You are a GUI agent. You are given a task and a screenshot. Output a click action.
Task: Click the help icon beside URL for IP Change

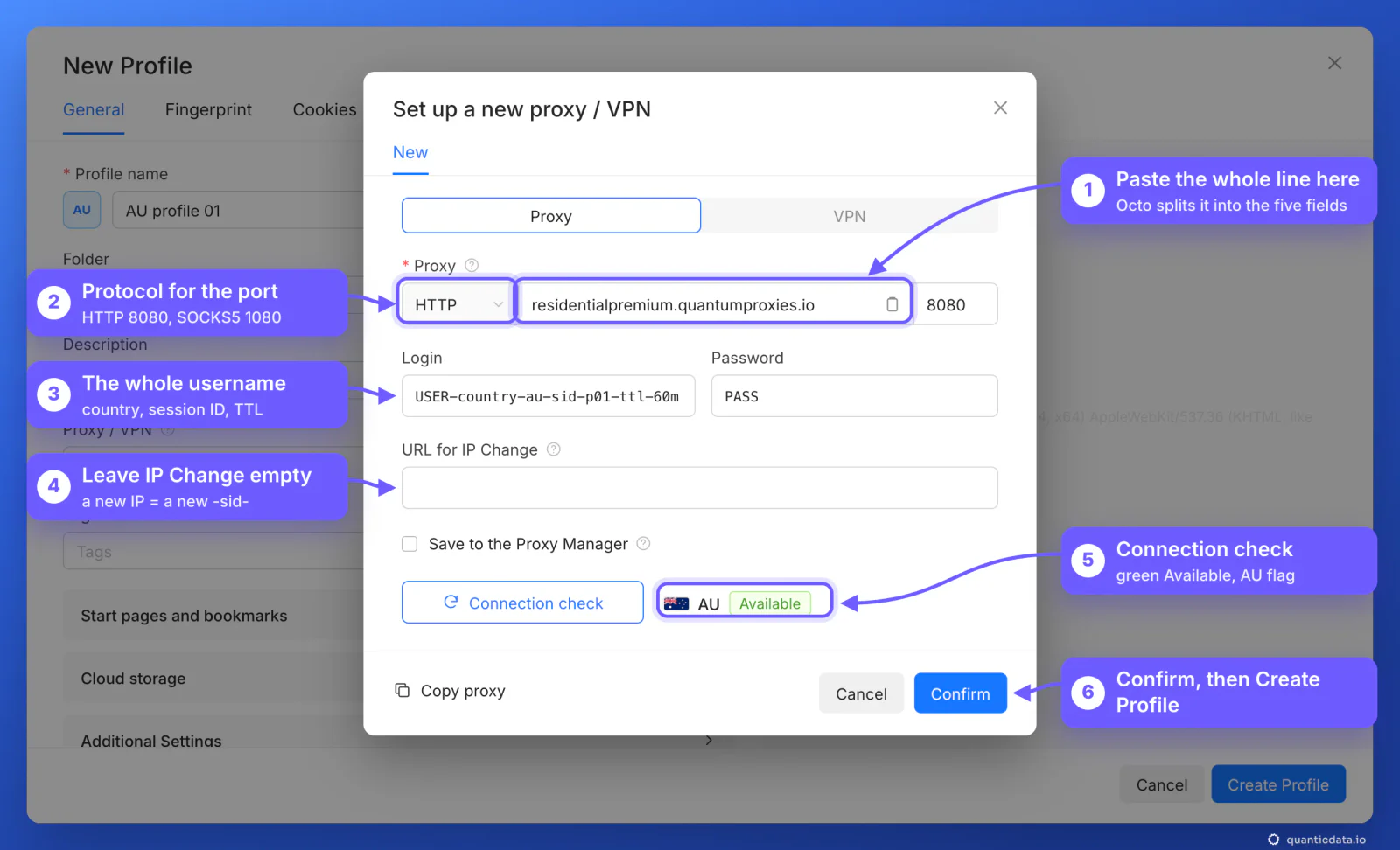(x=553, y=449)
